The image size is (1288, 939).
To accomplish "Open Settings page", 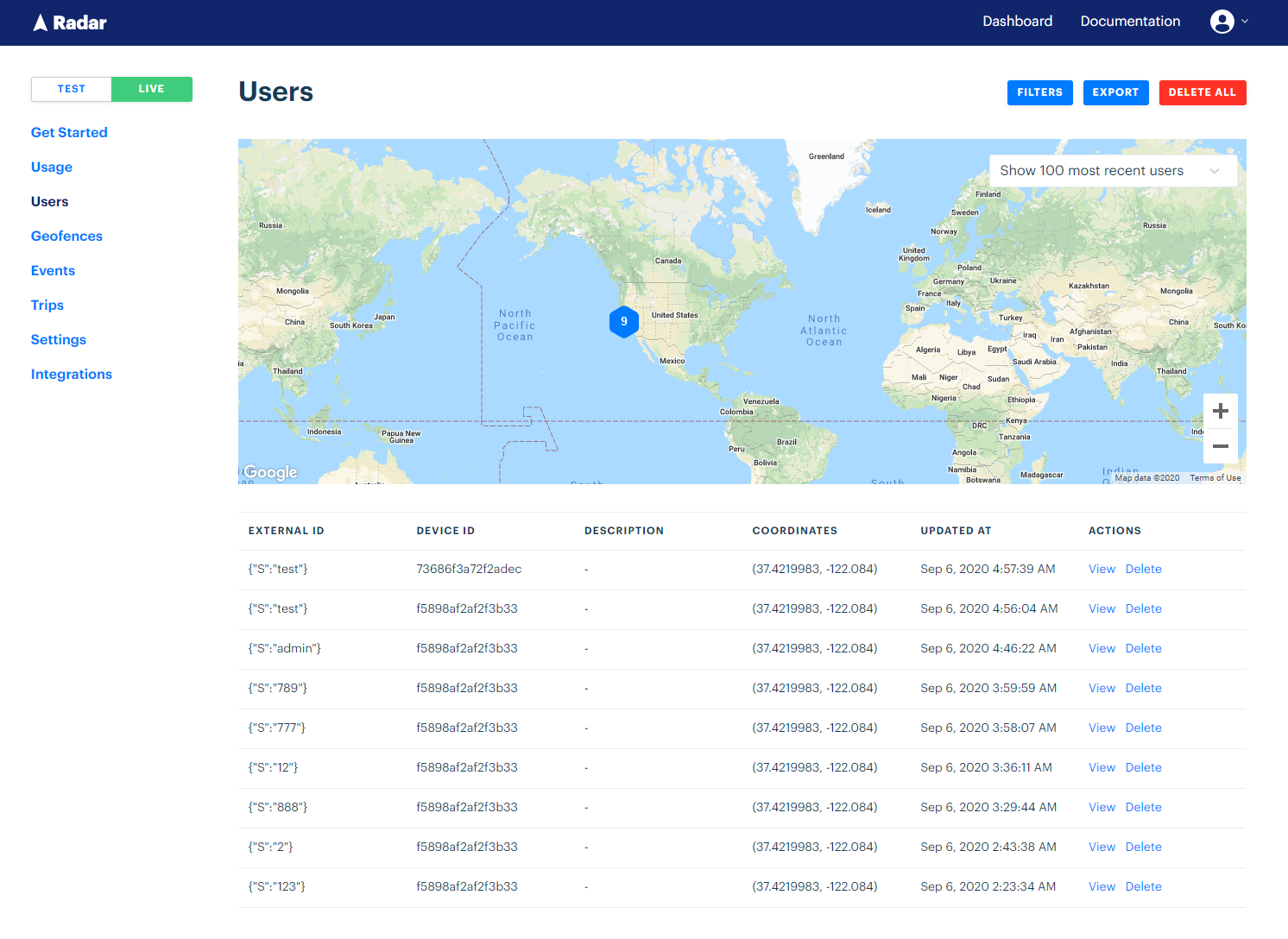I will pos(59,339).
